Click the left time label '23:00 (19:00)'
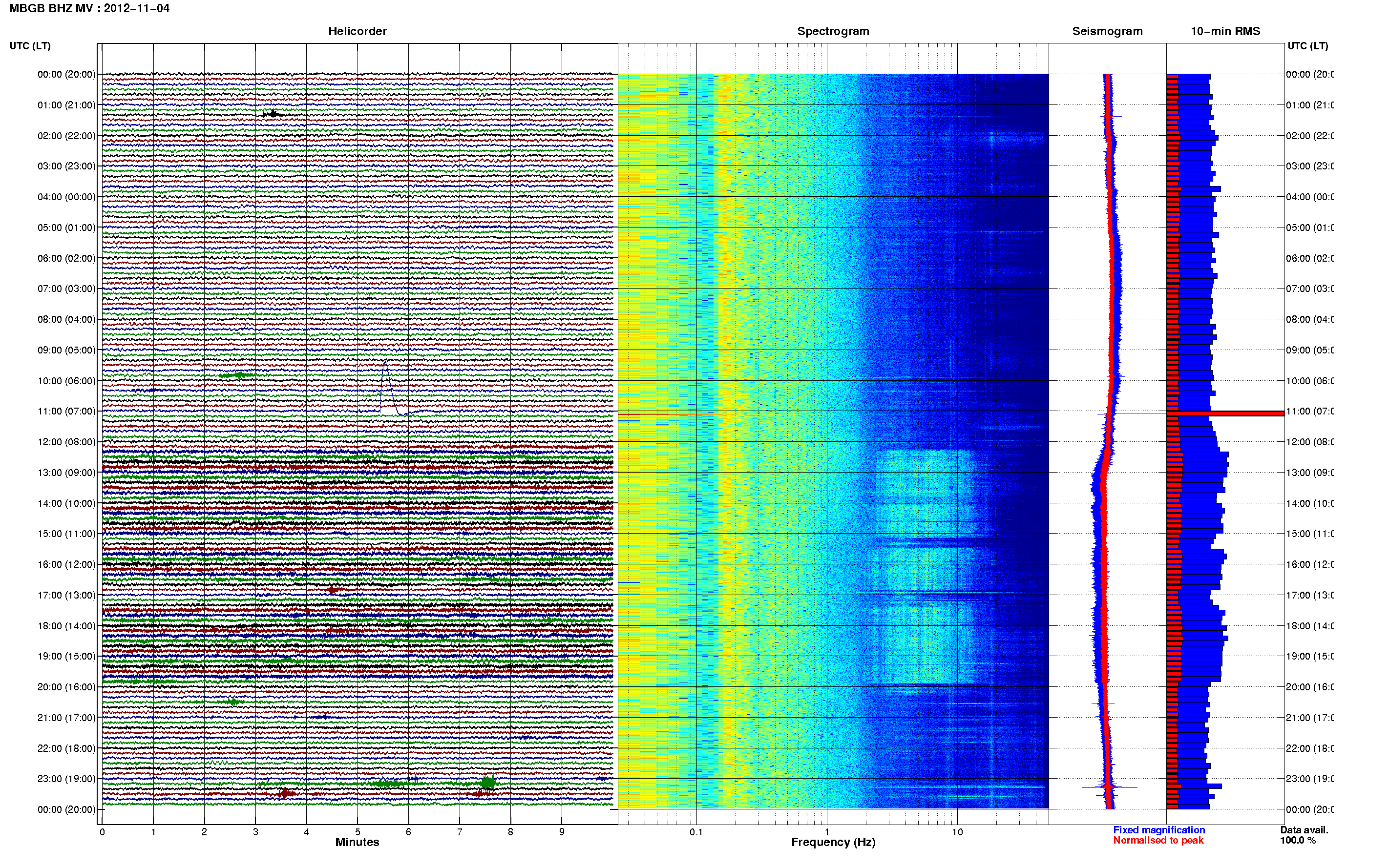Viewport: 1389px width, 868px height. (x=66, y=779)
